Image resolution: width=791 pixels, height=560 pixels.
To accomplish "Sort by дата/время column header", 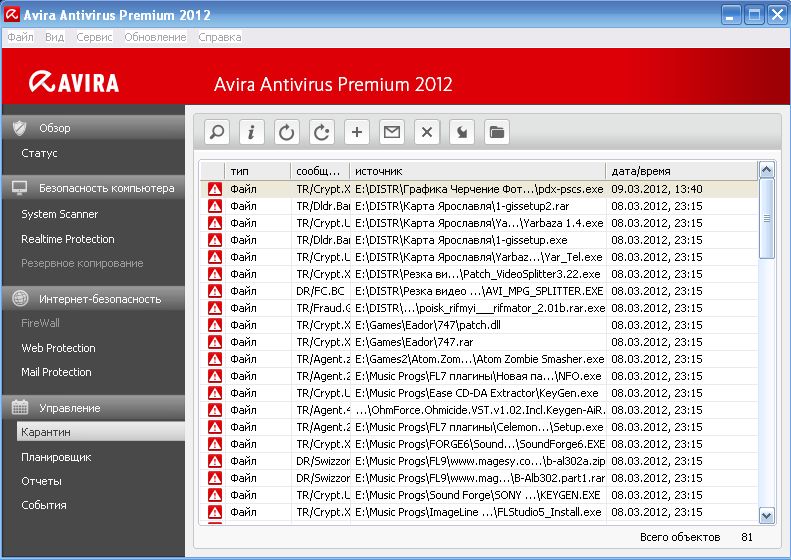I will (x=682, y=171).
